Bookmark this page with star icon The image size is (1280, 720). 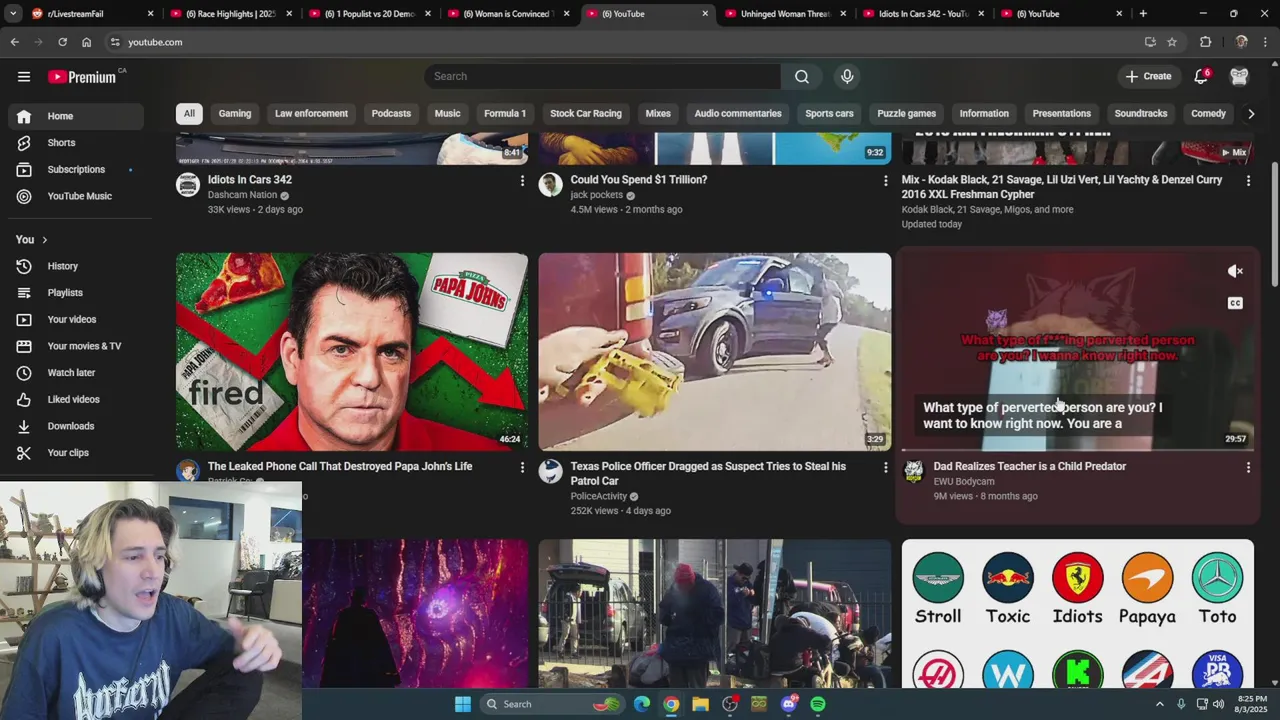pyautogui.click(x=1172, y=42)
